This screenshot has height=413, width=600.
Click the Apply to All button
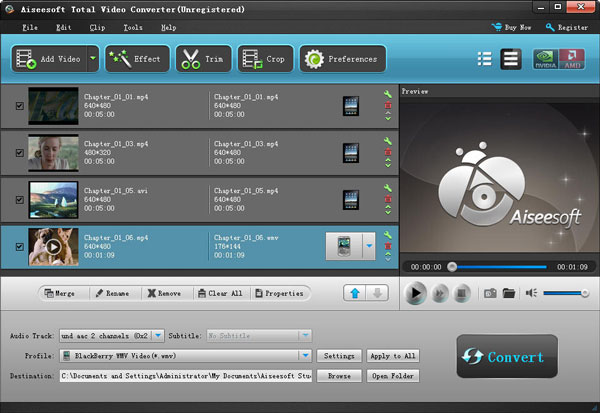(x=393, y=355)
